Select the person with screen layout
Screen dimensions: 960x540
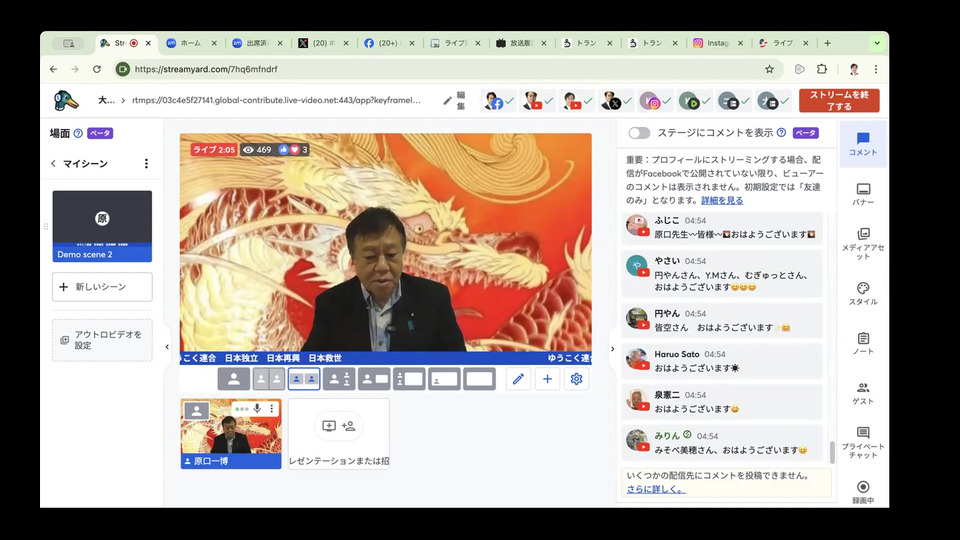374,379
